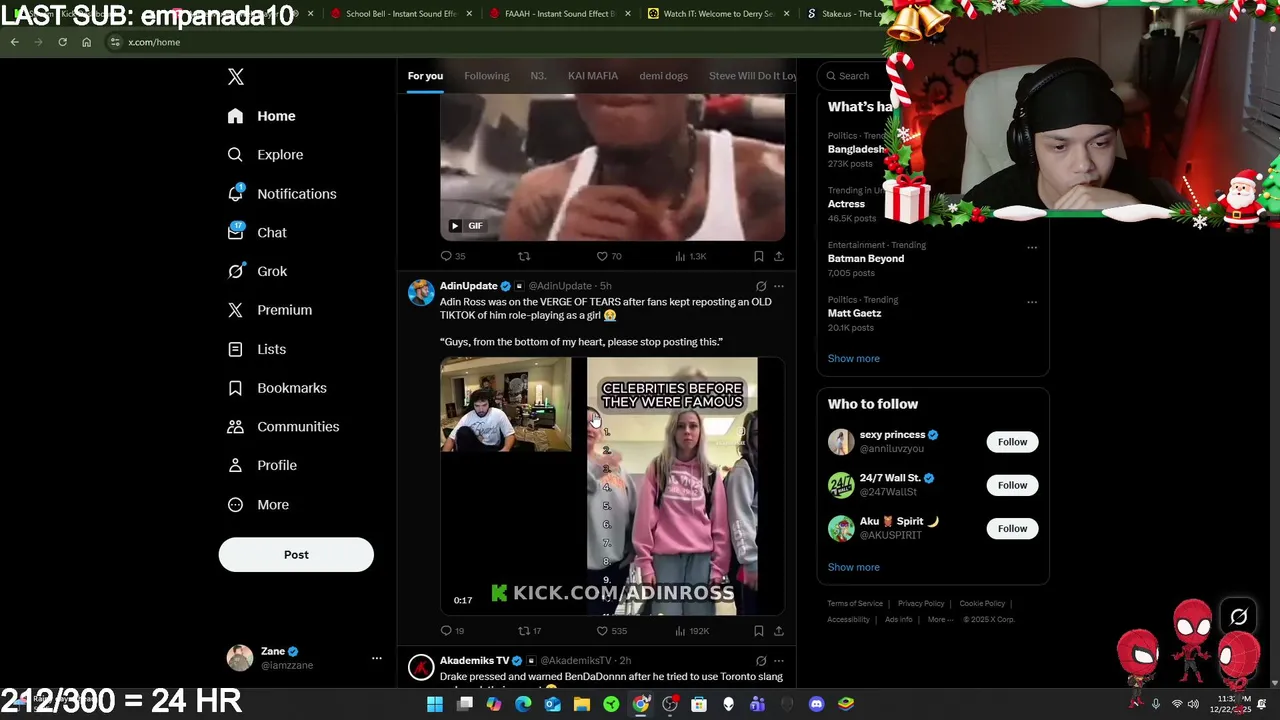Switch to the N3. tab
Image resolution: width=1280 pixels, height=720 pixels.
click(x=538, y=76)
